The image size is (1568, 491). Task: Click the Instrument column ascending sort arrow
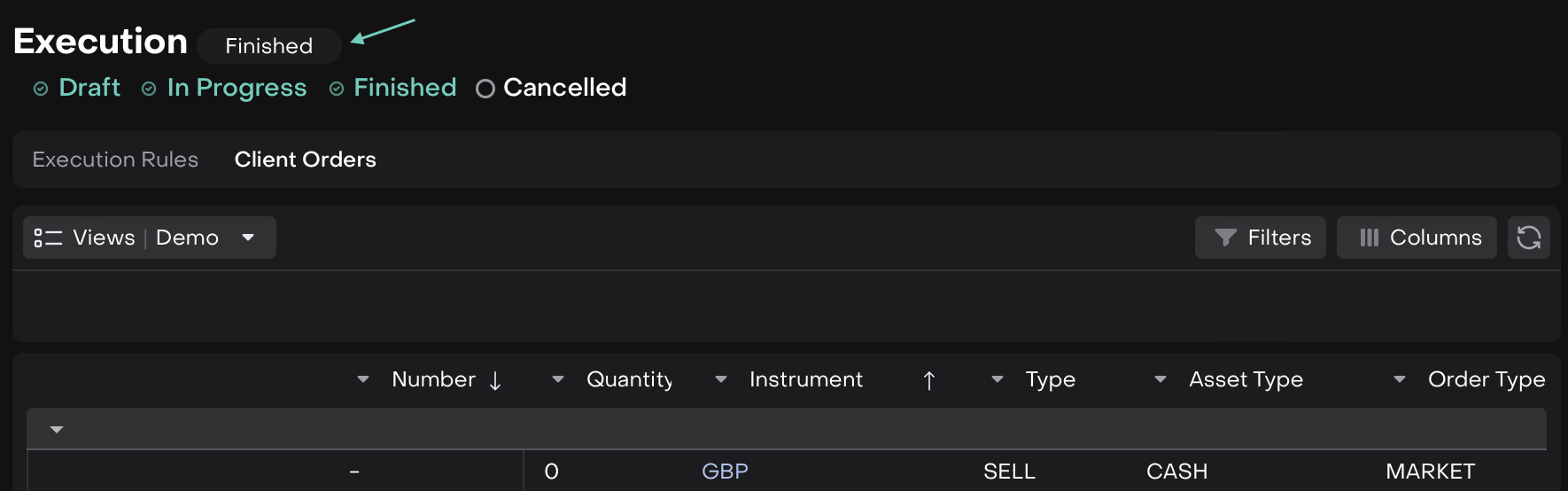pos(928,380)
